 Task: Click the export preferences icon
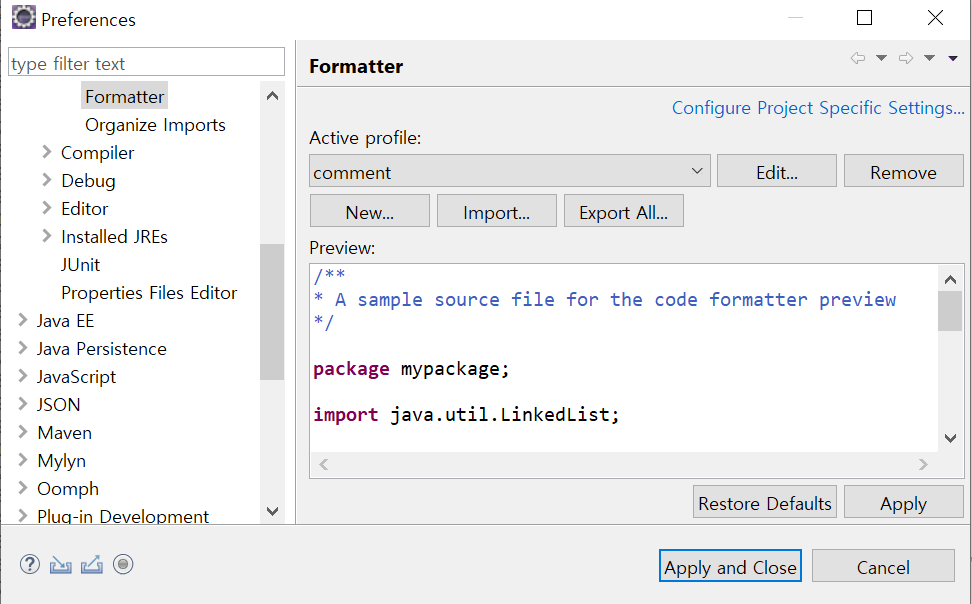92,565
